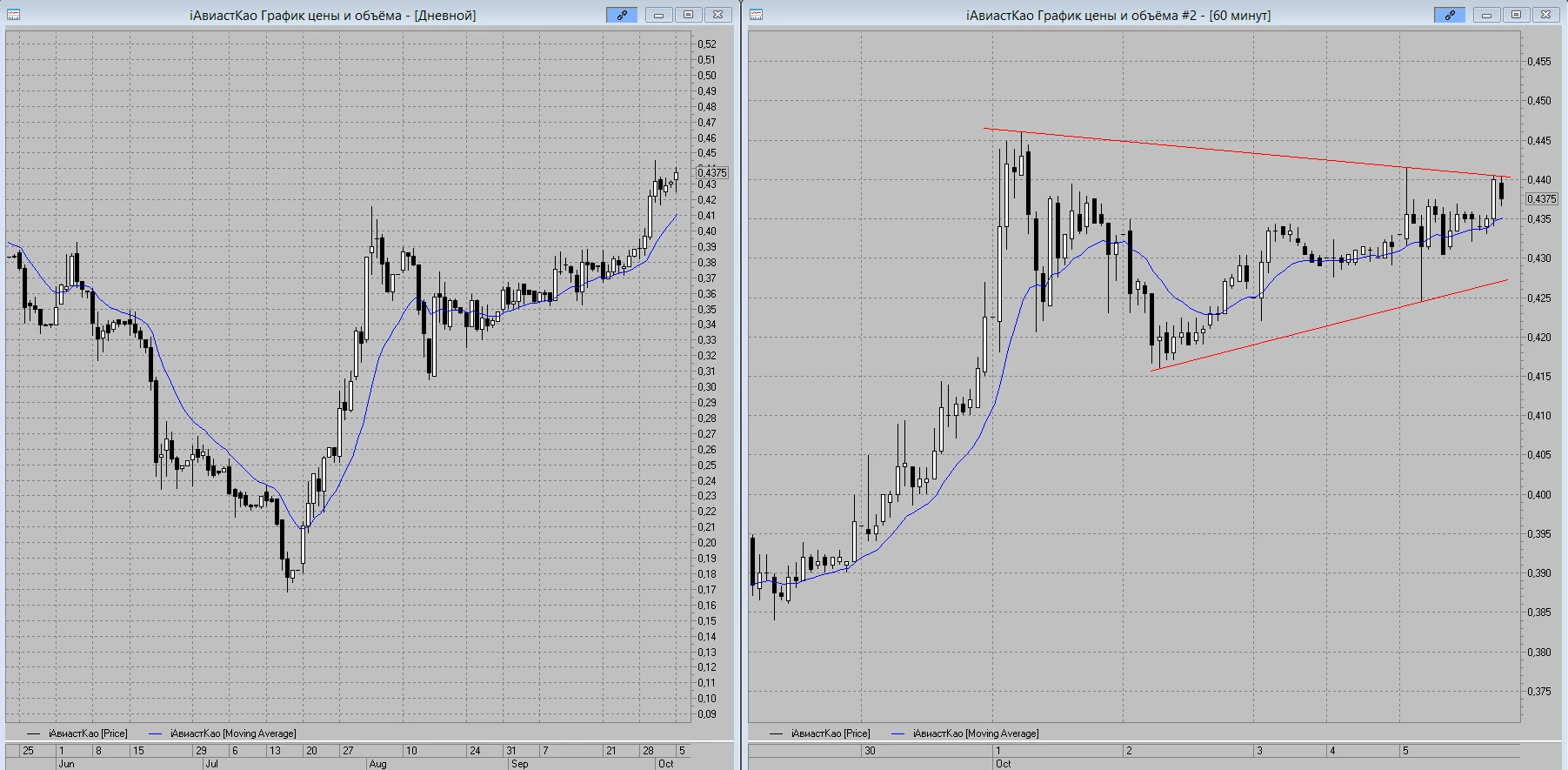Viewport: 1568px width, 770px height.
Task: Click the 0,375 price level on the 60-minute scale
Action: pos(1539,692)
